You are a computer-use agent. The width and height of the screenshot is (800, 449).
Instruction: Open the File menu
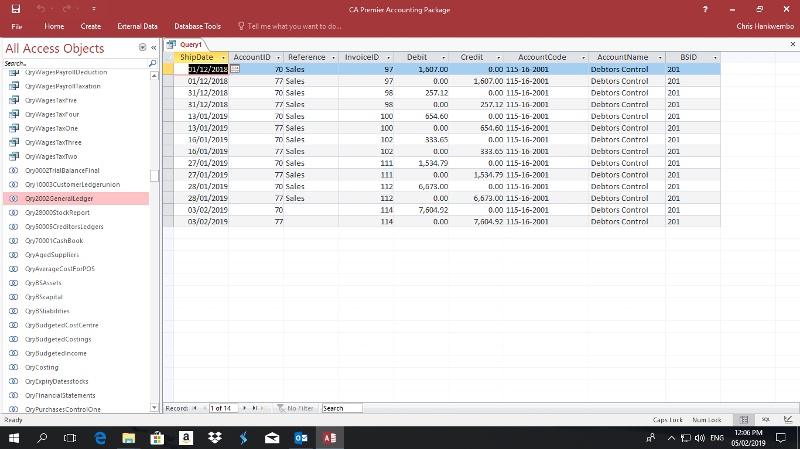point(17,26)
